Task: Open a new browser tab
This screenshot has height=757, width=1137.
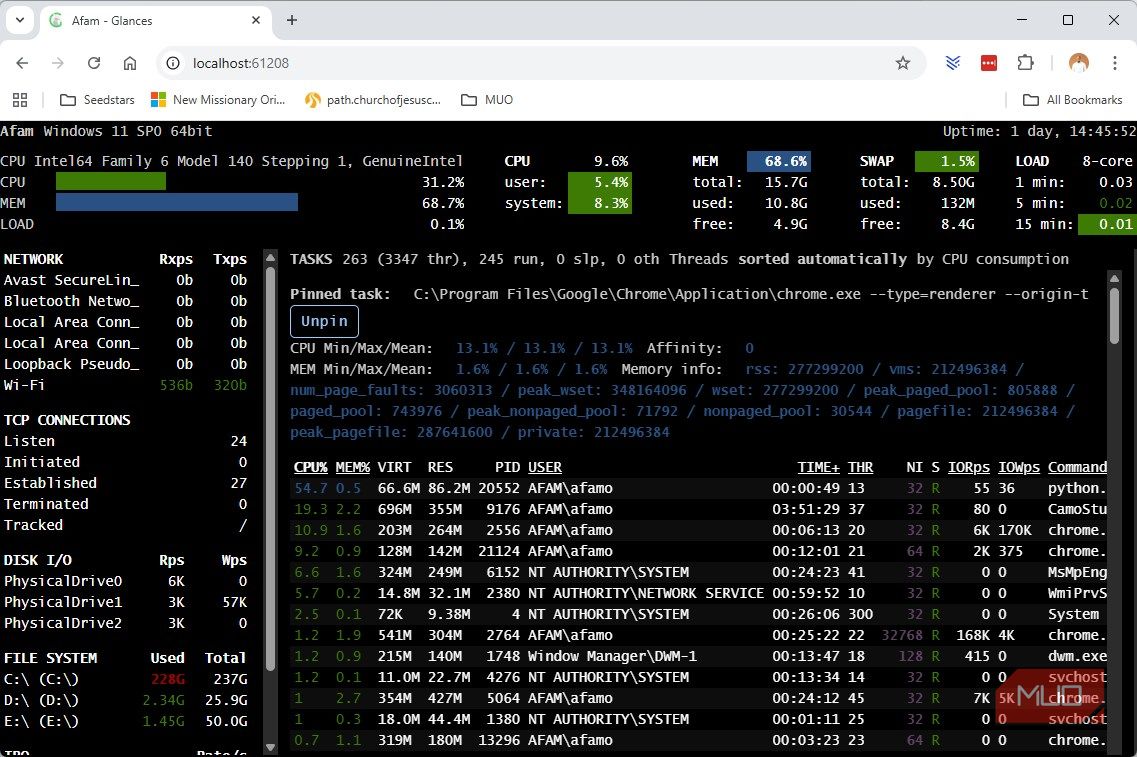Action: pos(292,20)
